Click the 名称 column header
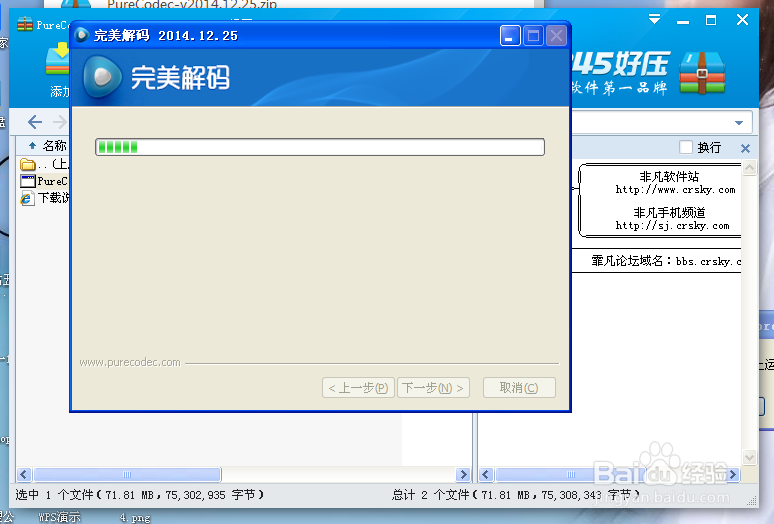 [54, 146]
